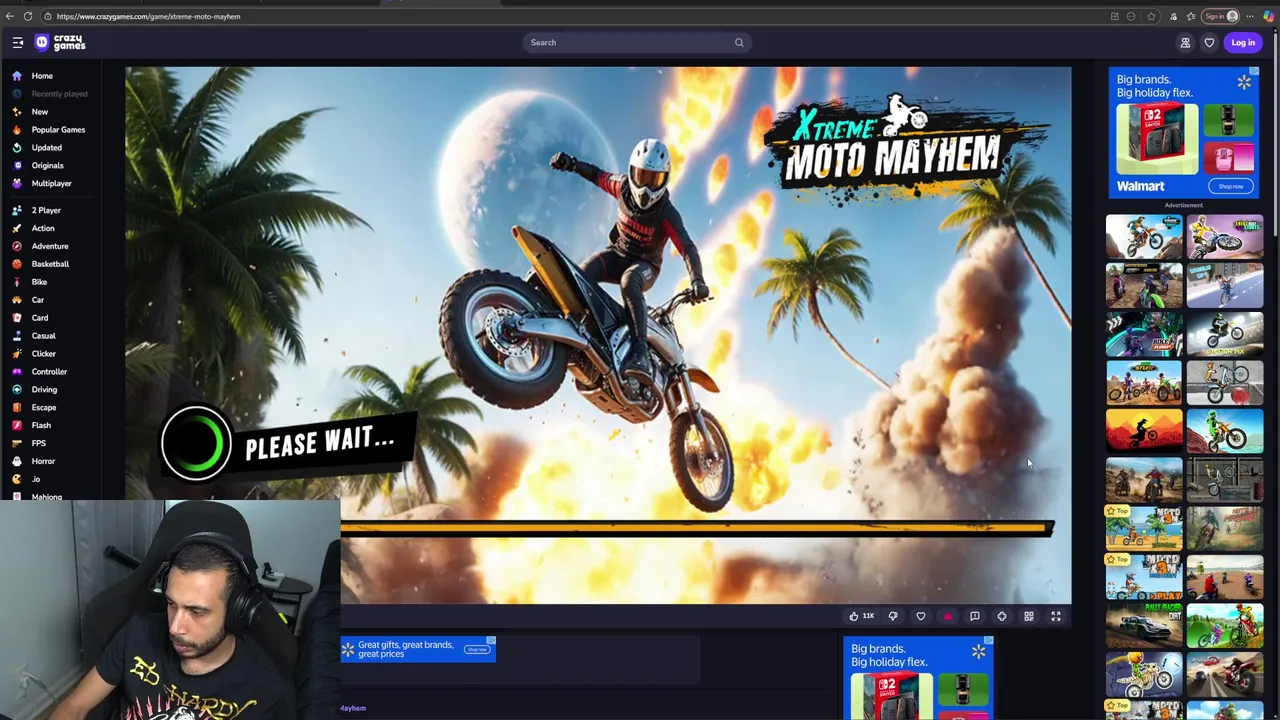Screen dimensions: 1280x720
Task: Open FPS category
Action: [x=38, y=444]
